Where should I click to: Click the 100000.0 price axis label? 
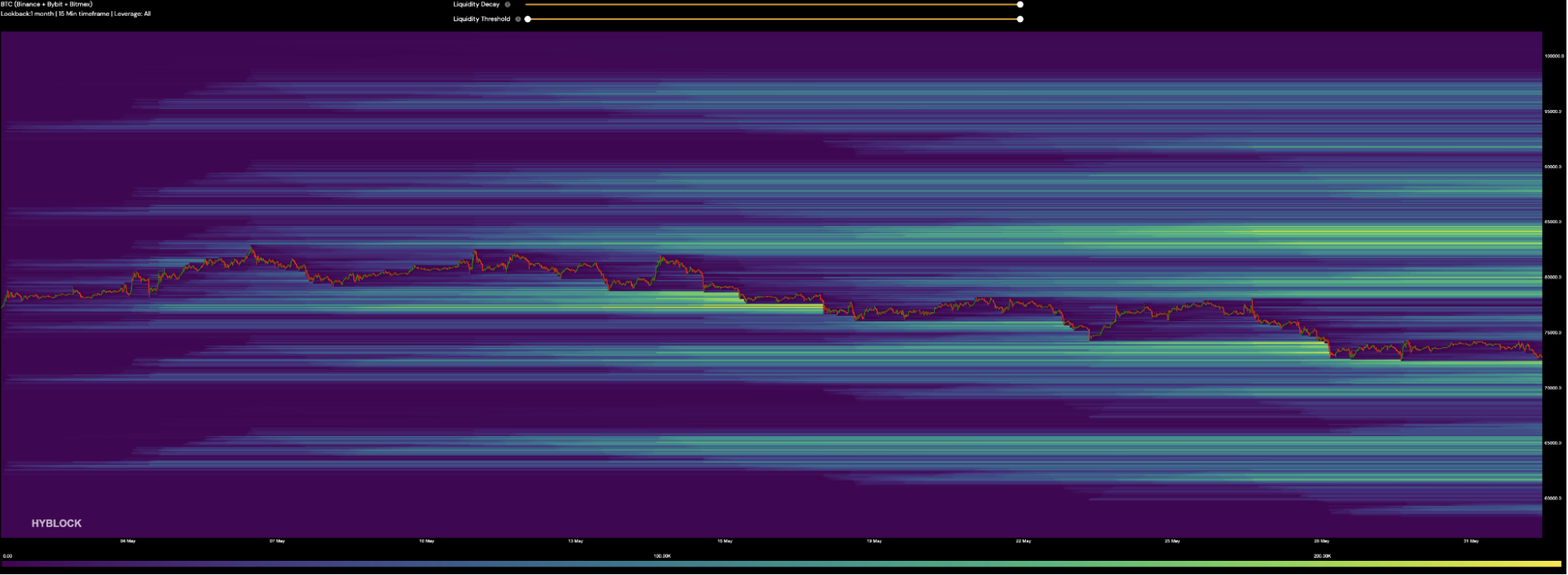point(1554,56)
